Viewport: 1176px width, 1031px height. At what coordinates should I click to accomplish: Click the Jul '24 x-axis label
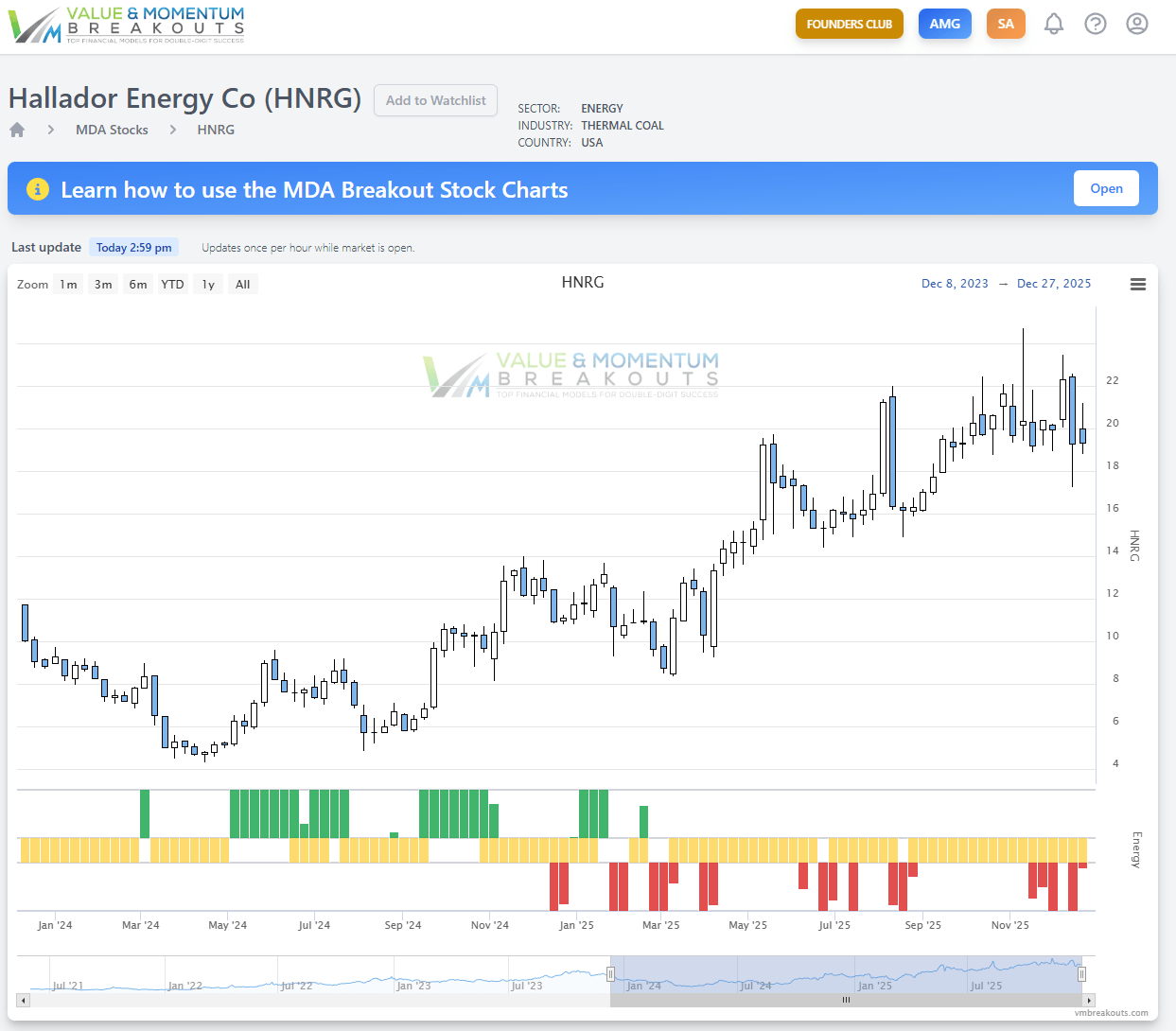(314, 925)
